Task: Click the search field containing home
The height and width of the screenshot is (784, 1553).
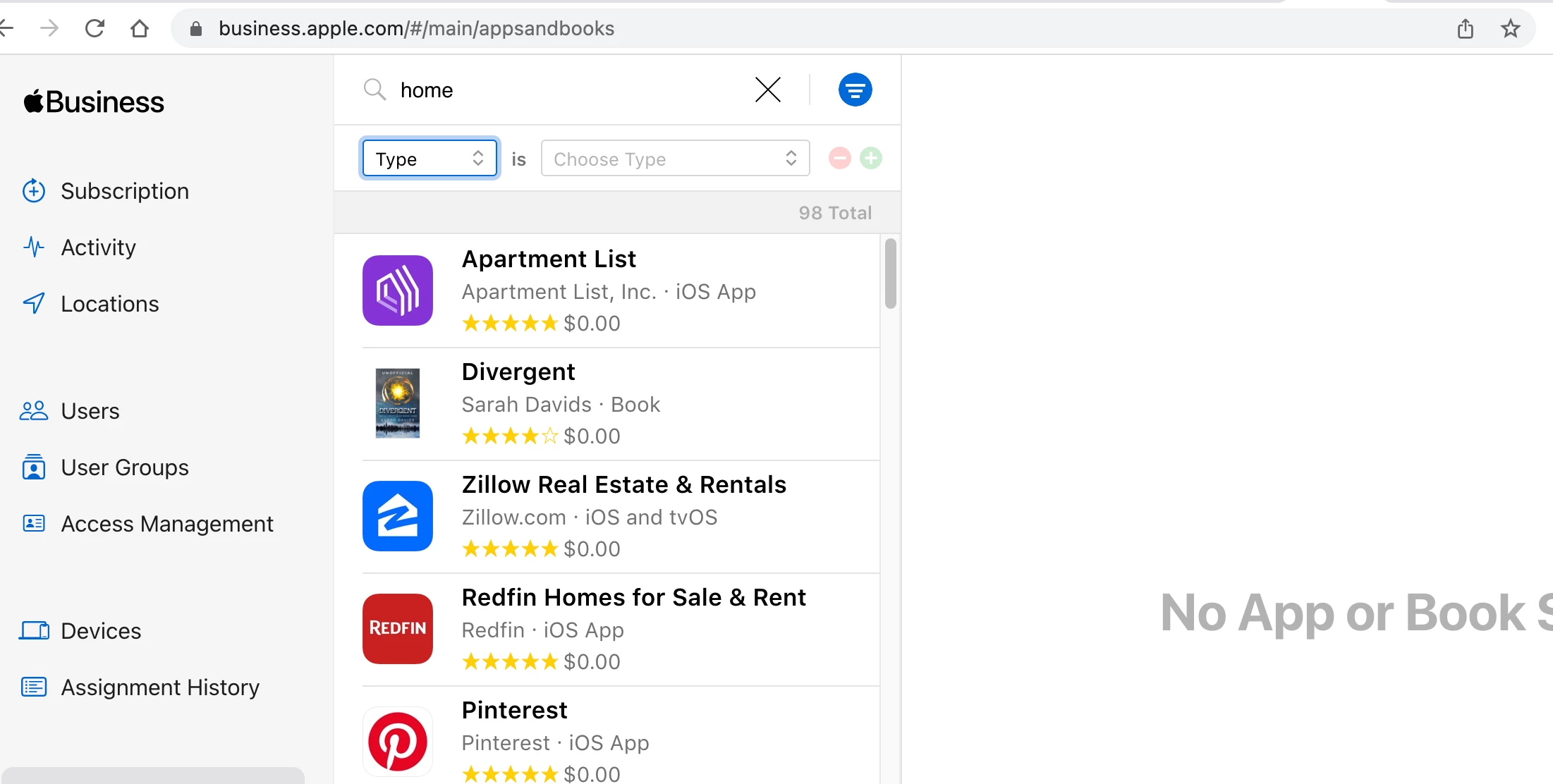Action: coord(564,90)
